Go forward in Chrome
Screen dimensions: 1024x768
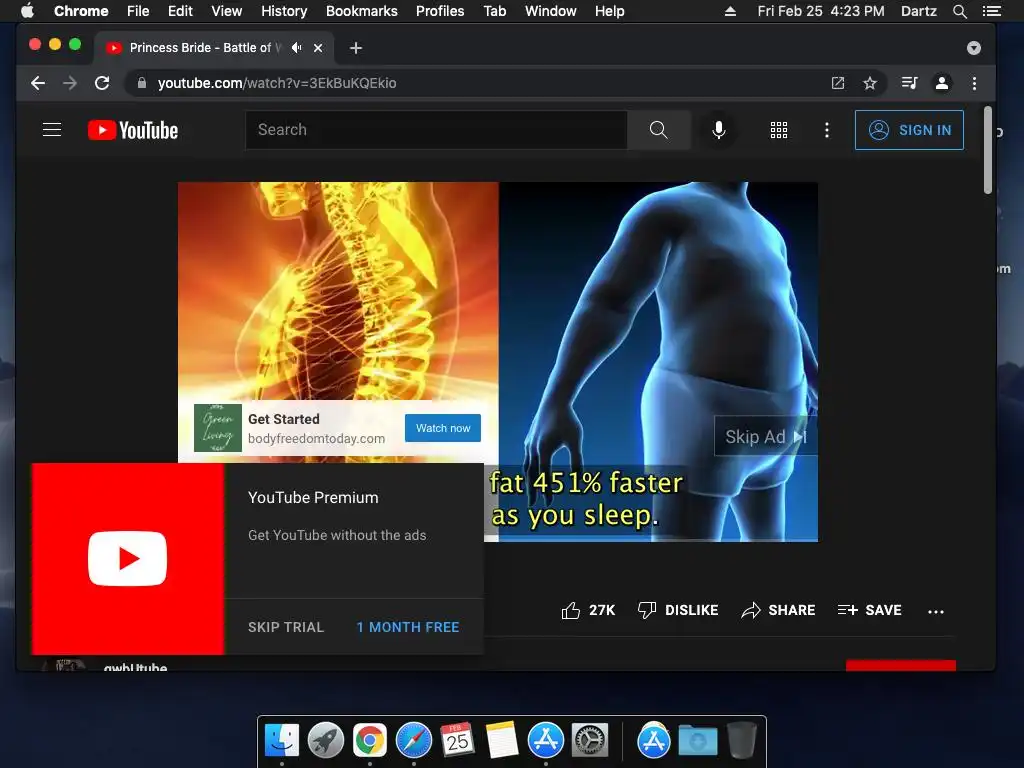69,83
